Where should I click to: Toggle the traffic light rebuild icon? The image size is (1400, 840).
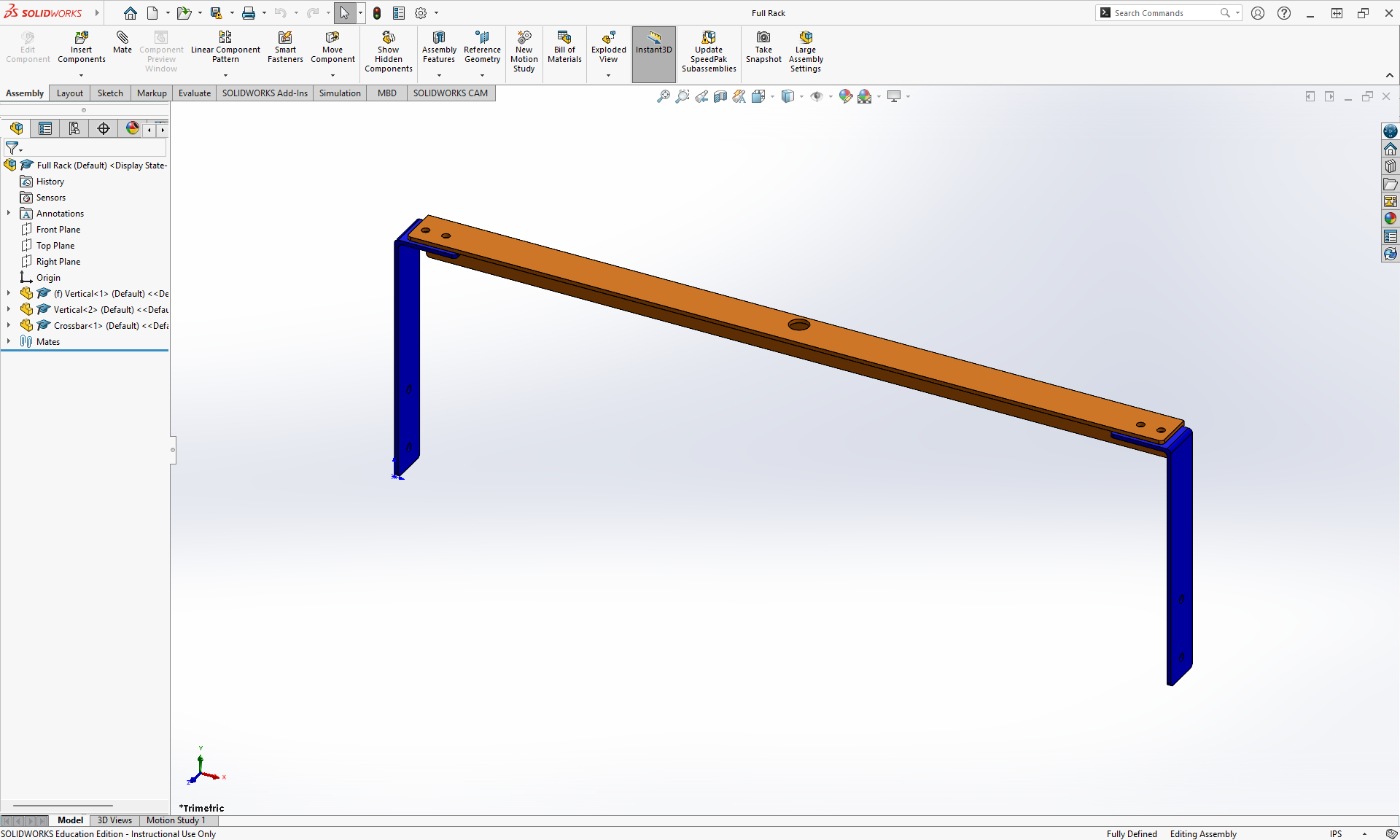[377, 13]
